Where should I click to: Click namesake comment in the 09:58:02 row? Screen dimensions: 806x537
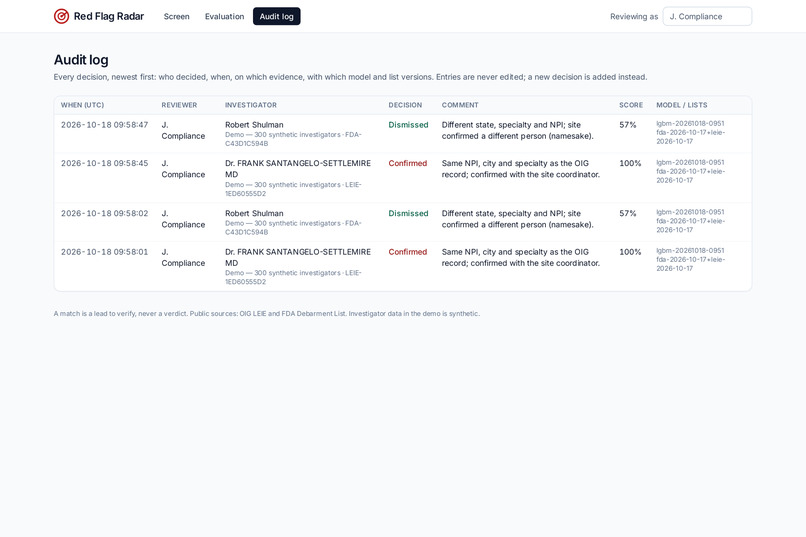518,219
